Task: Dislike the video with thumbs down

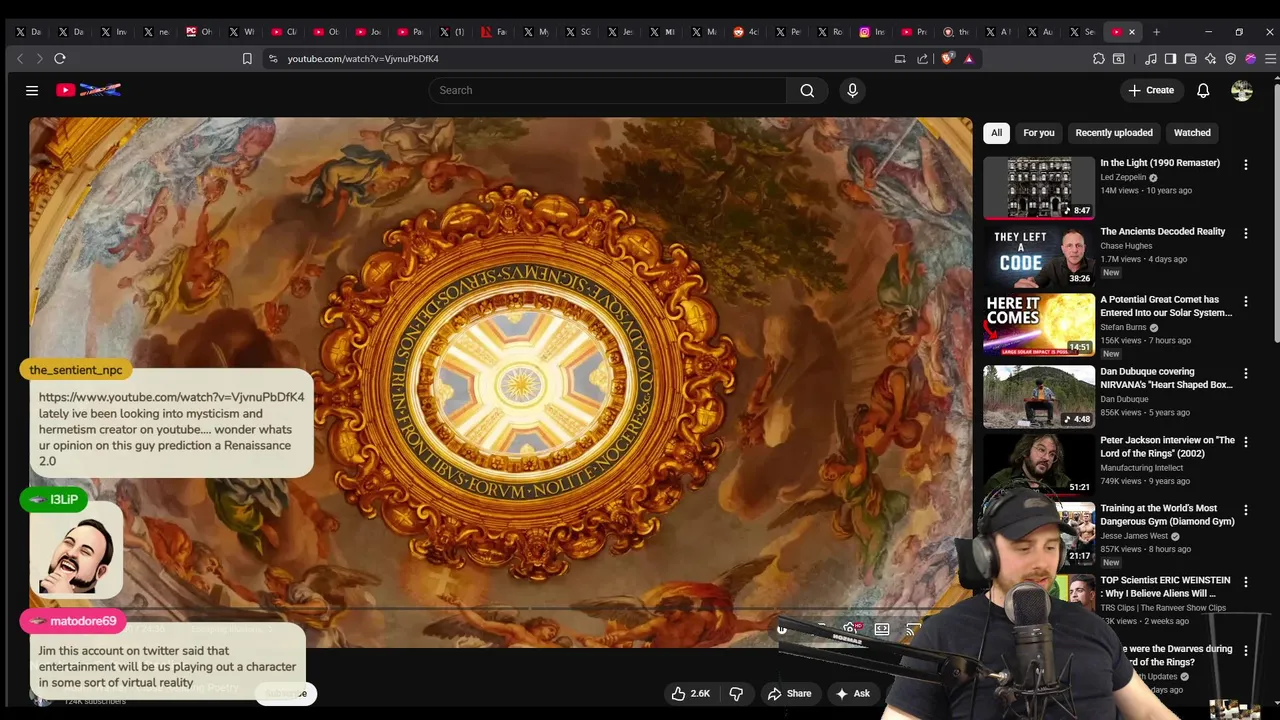Action: click(736, 693)
